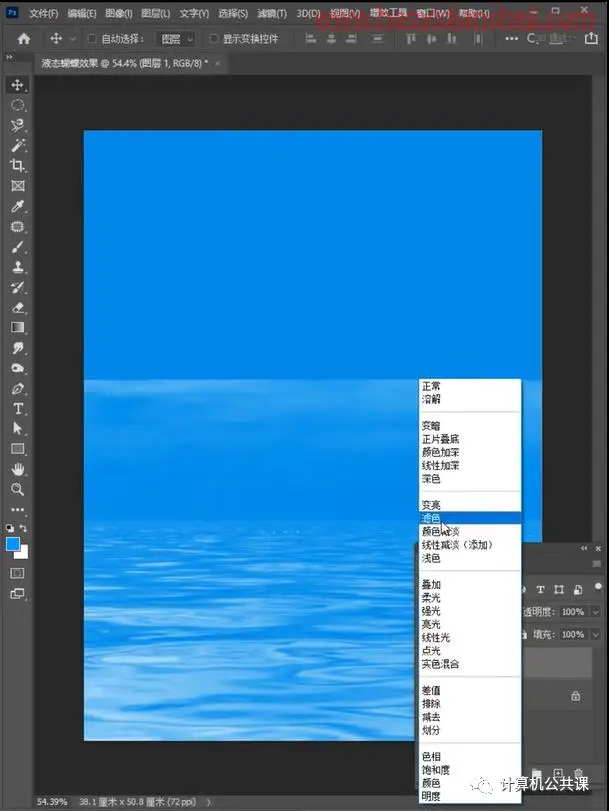Click the Share icon in options bar
Screen dimensions: 609x811
pos(591,38)
